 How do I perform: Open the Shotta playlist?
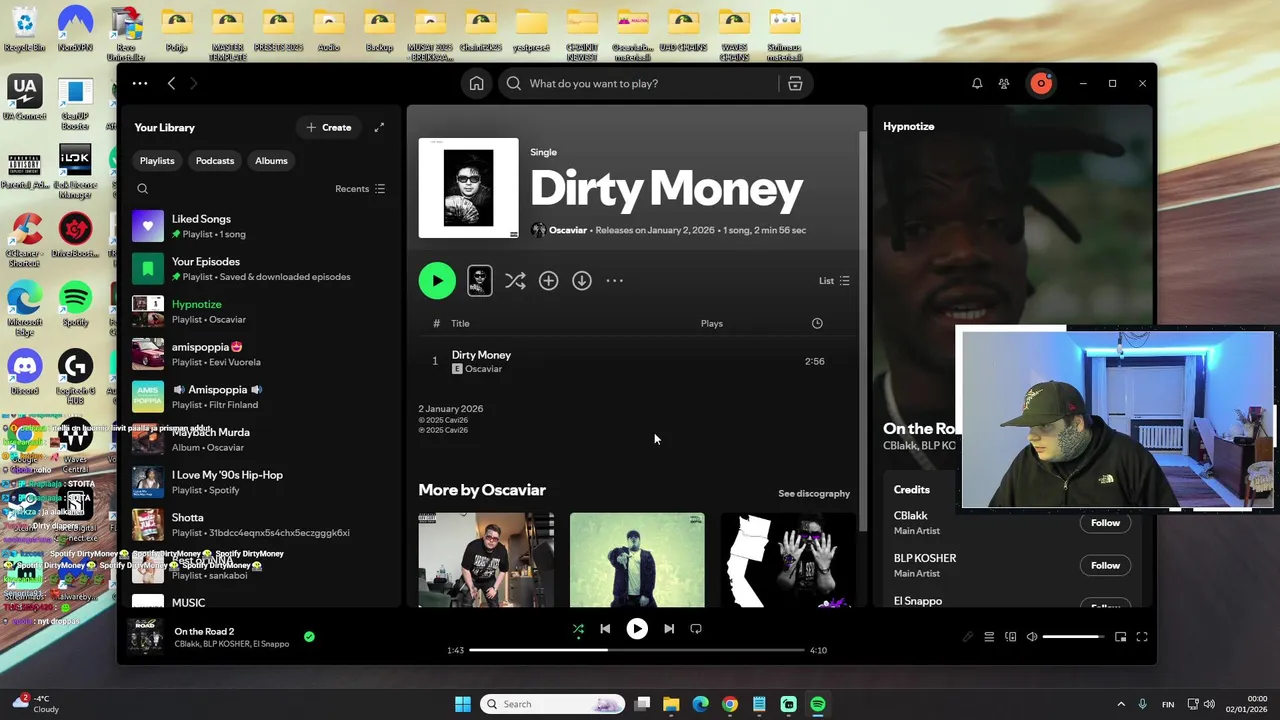262,525
